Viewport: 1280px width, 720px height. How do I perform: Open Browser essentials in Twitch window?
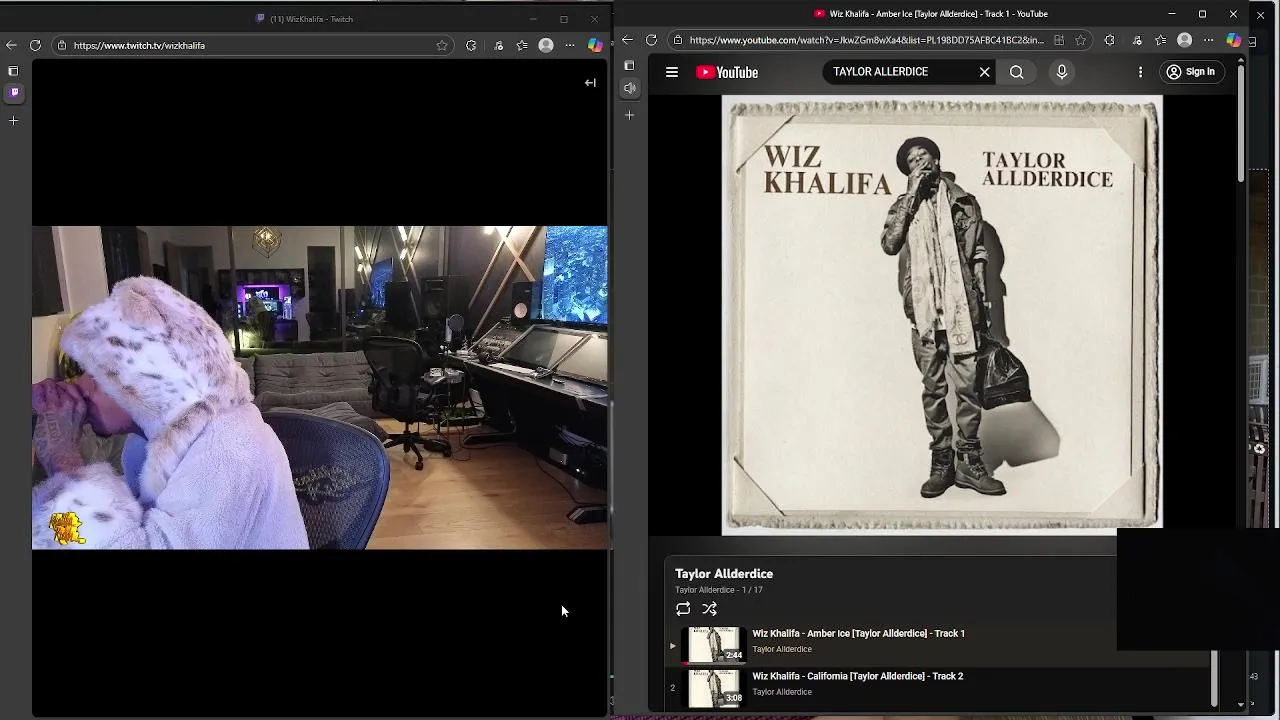tap(498, 45)
